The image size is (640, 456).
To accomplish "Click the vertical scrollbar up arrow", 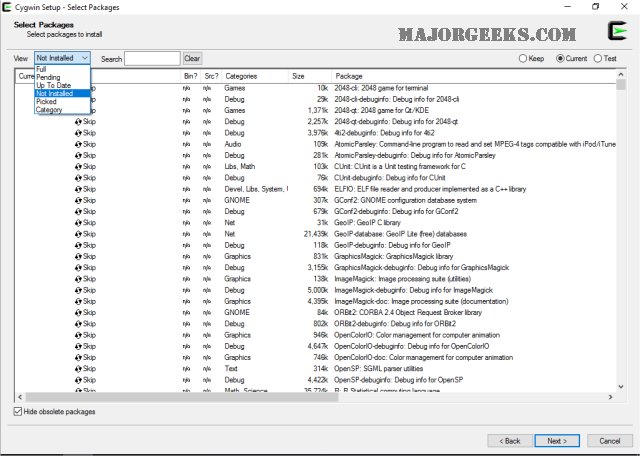I will [x=621, y=74].
